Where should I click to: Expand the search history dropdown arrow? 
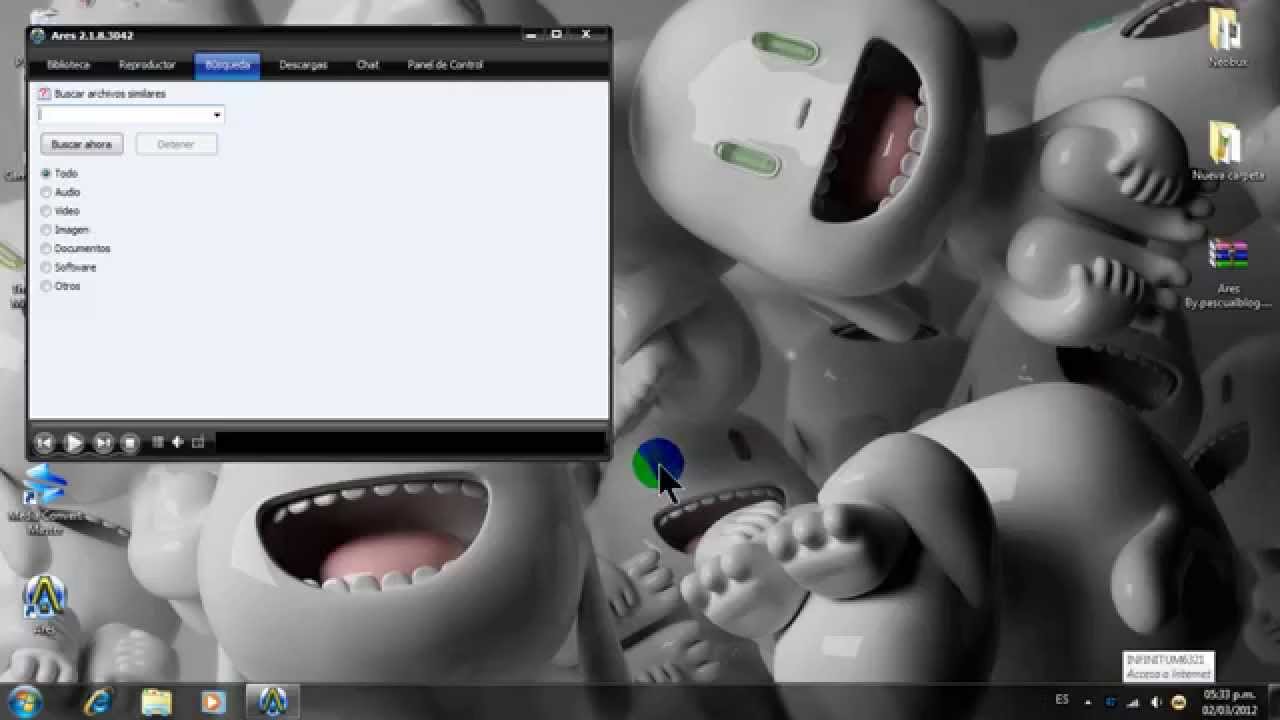[x=217, y=115]
